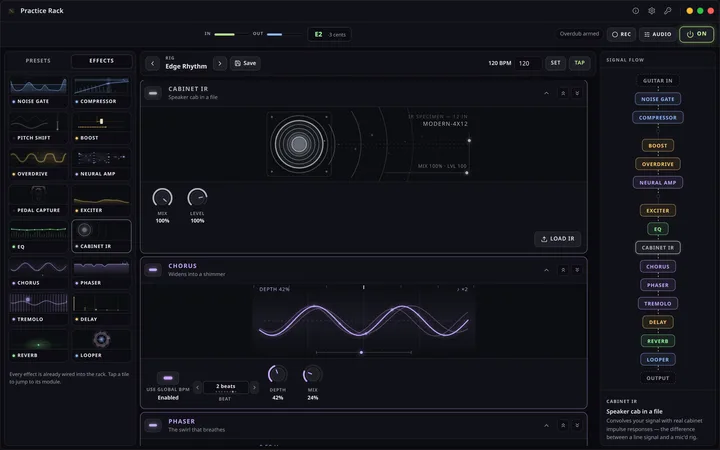Adjust the Cabinet IR Level knob
The height and width of the screenshot is (450, 720).
(x=197, y=197)
